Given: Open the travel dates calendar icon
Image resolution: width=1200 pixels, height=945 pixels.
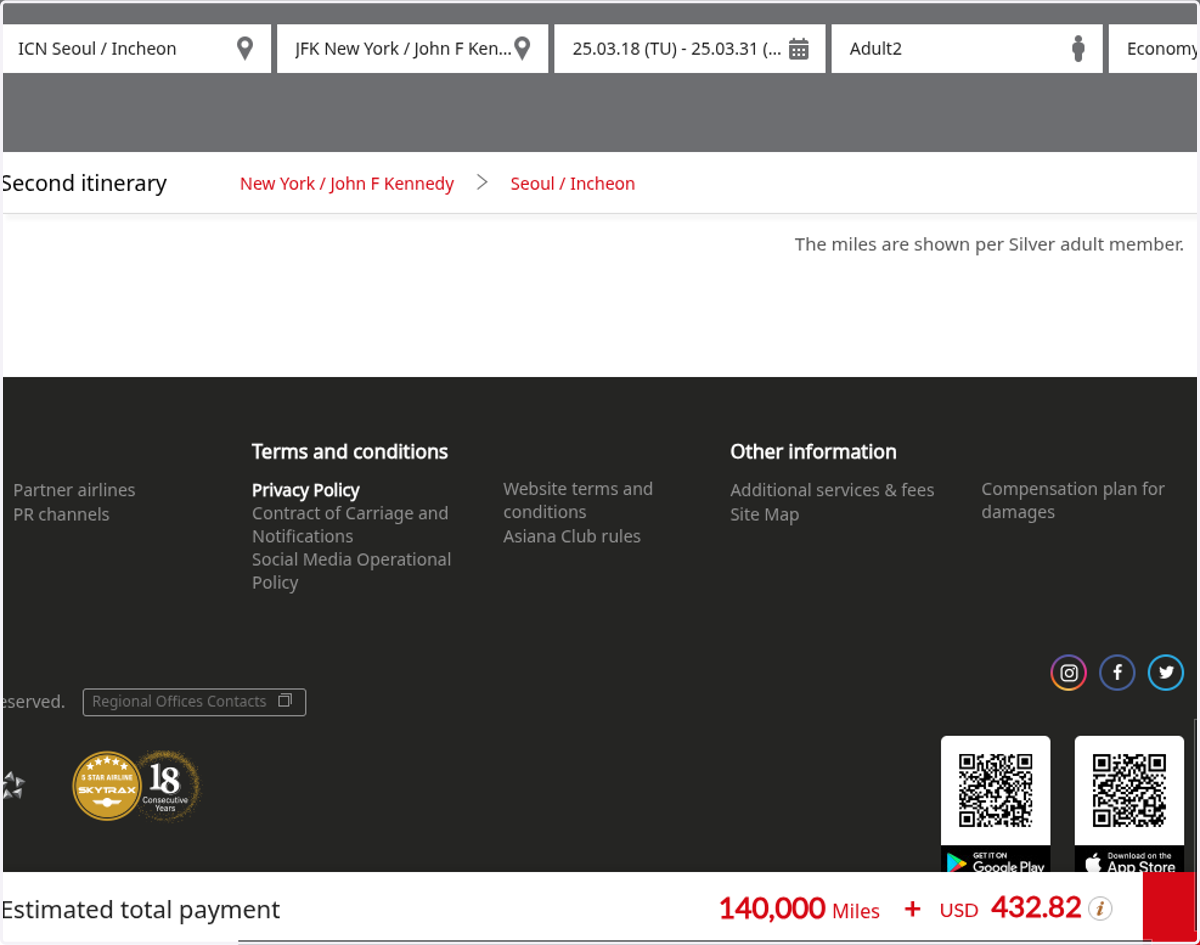Looking at the screenshot, I should 799,49.
